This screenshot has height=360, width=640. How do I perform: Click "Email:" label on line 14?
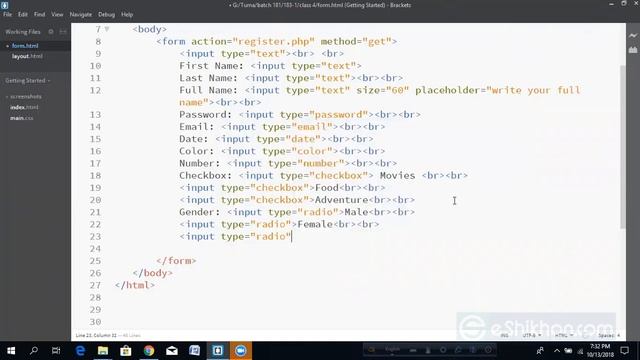[x=196, y=127]
